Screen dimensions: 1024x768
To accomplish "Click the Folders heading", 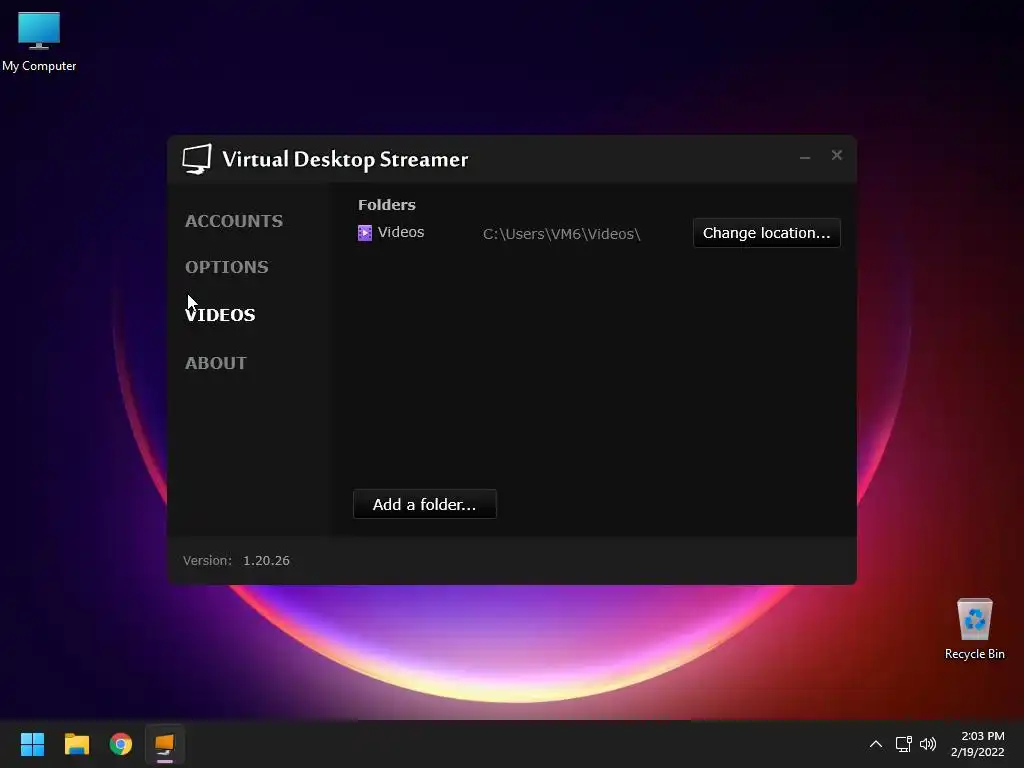I will point(387,204).
